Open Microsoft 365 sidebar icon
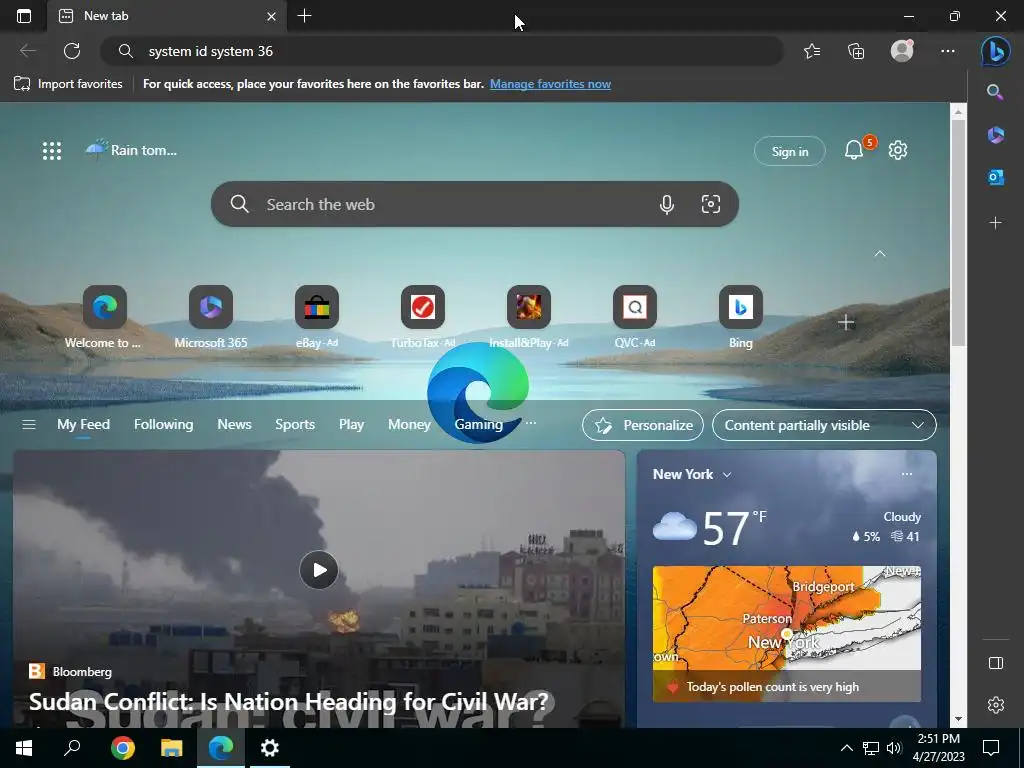The height and width of the screenshot is (768, 1024). pyautogui.click(x=995, y=135)
